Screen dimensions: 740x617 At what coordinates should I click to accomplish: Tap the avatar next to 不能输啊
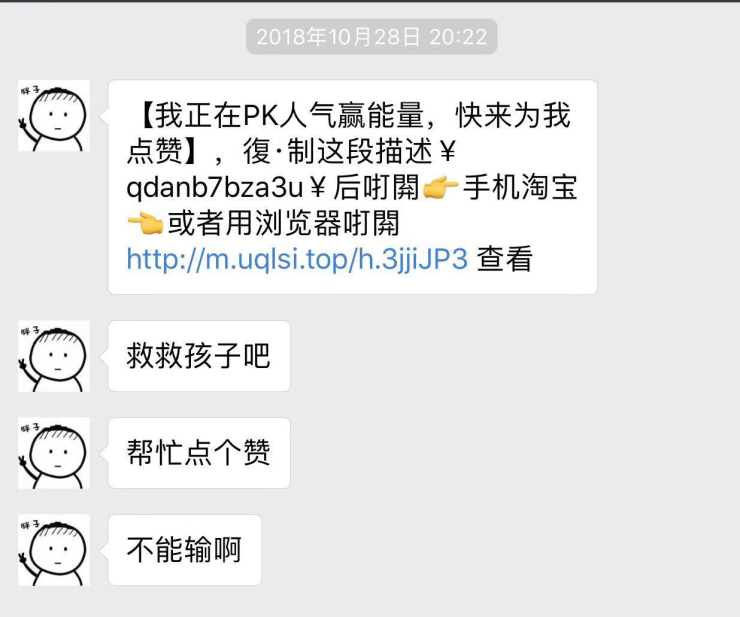pyautogui.click(x=54, y=550)
